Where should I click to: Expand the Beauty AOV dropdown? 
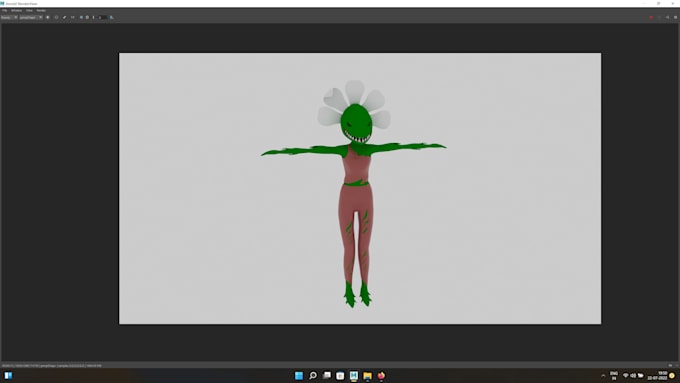9,17
